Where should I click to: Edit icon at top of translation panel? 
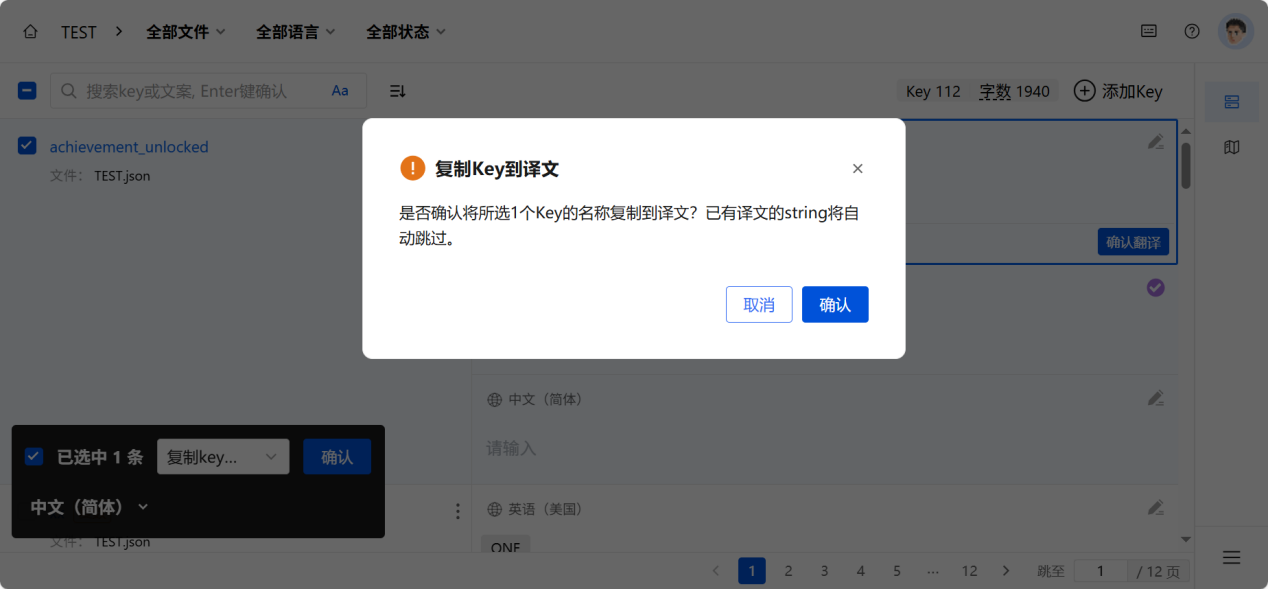1156,142
